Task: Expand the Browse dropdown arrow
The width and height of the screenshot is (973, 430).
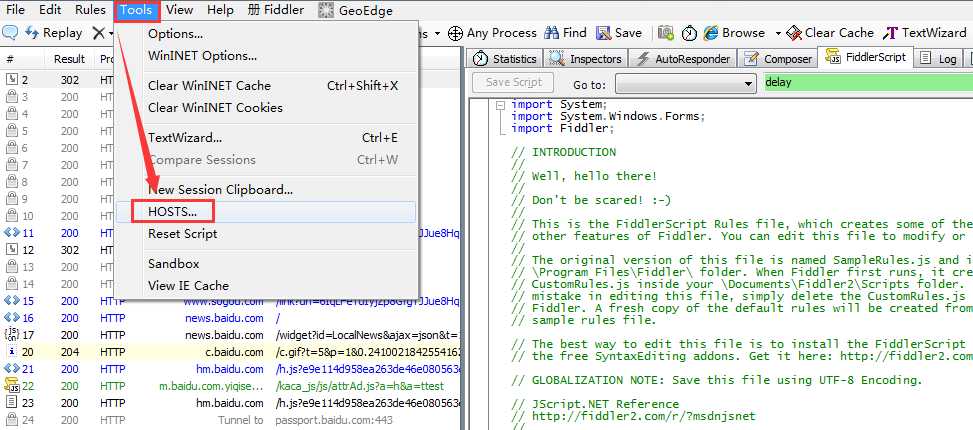Action: point(778,33)
